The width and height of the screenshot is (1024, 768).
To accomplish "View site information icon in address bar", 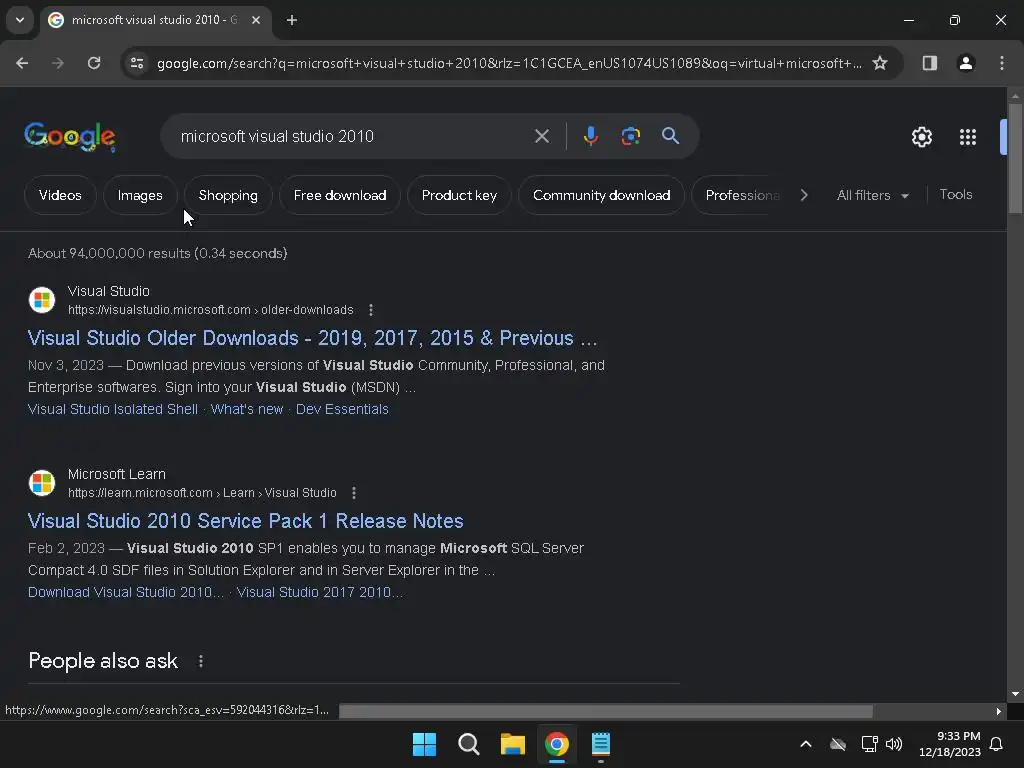I will tap(137, 63).
